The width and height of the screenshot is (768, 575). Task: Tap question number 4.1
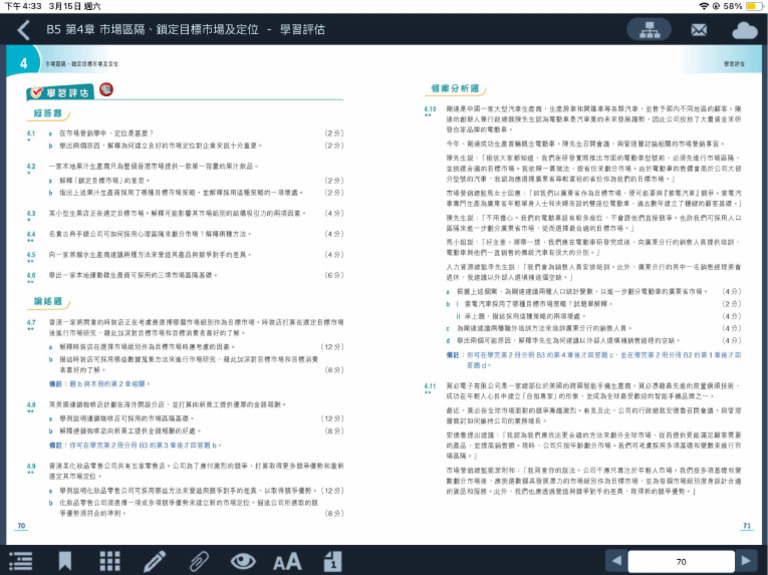pyautogui.click(x=31, y=133)
